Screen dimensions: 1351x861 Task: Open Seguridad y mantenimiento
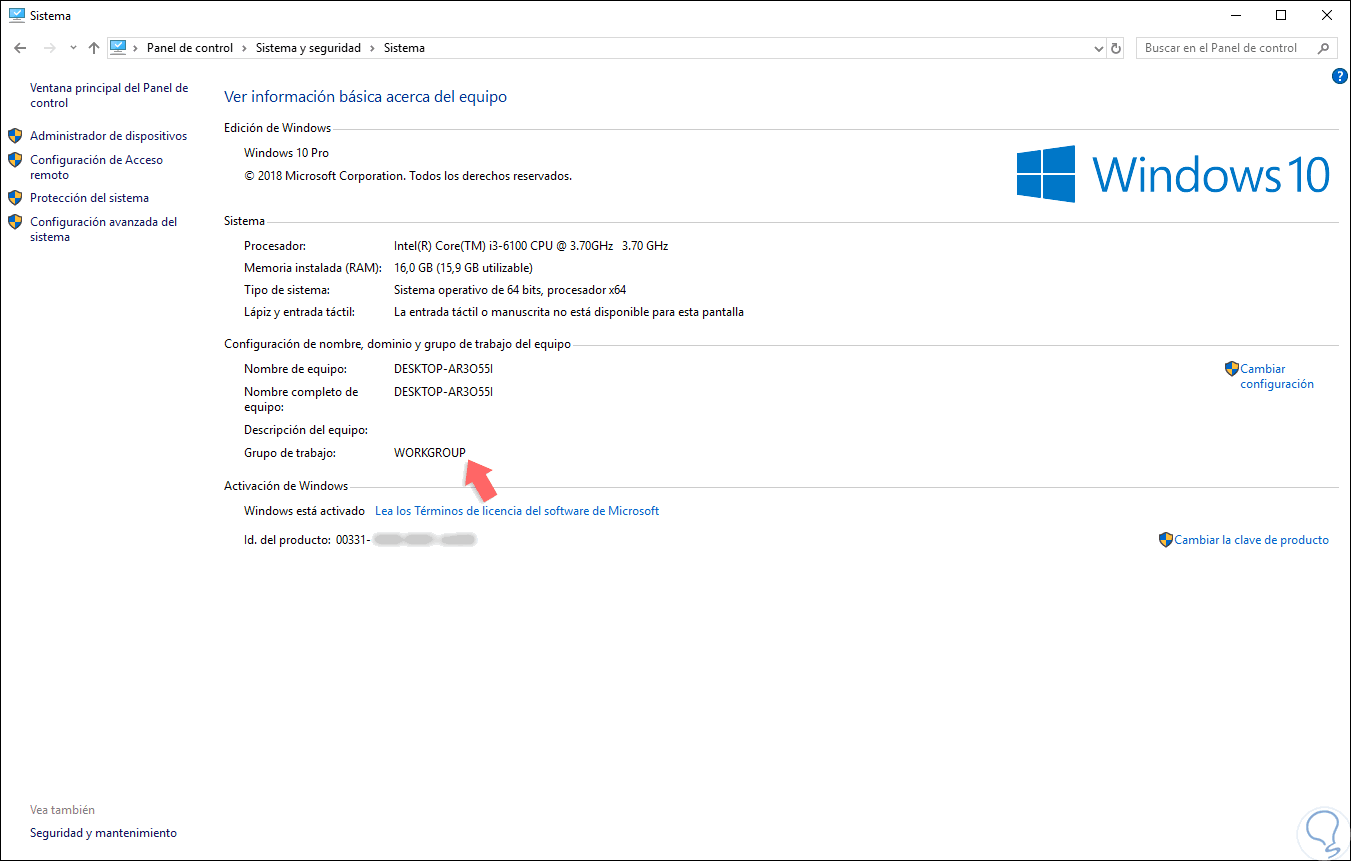pyautogui.click(x=103, y=833)
